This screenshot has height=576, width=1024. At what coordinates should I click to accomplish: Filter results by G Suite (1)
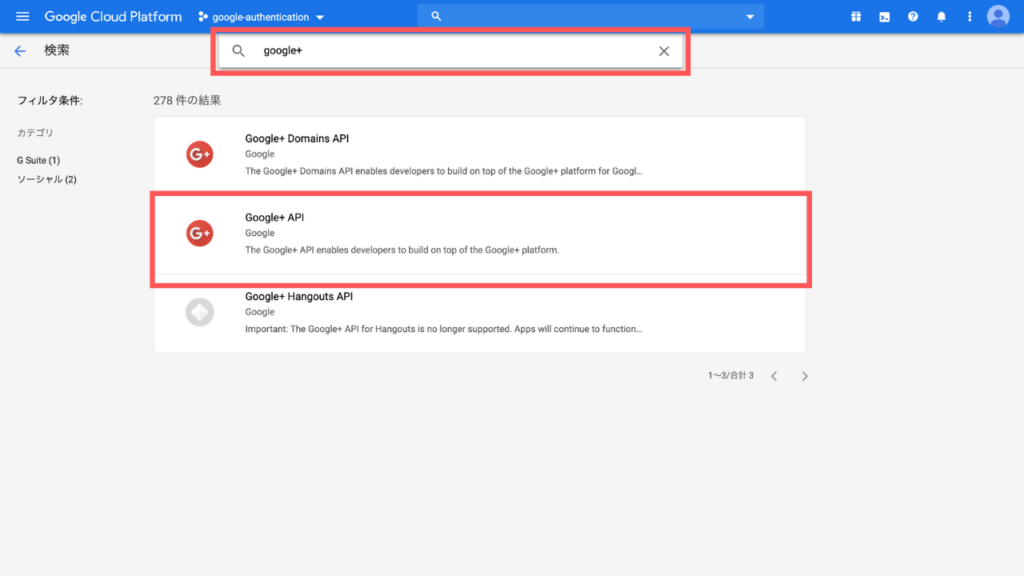(37, 159)
